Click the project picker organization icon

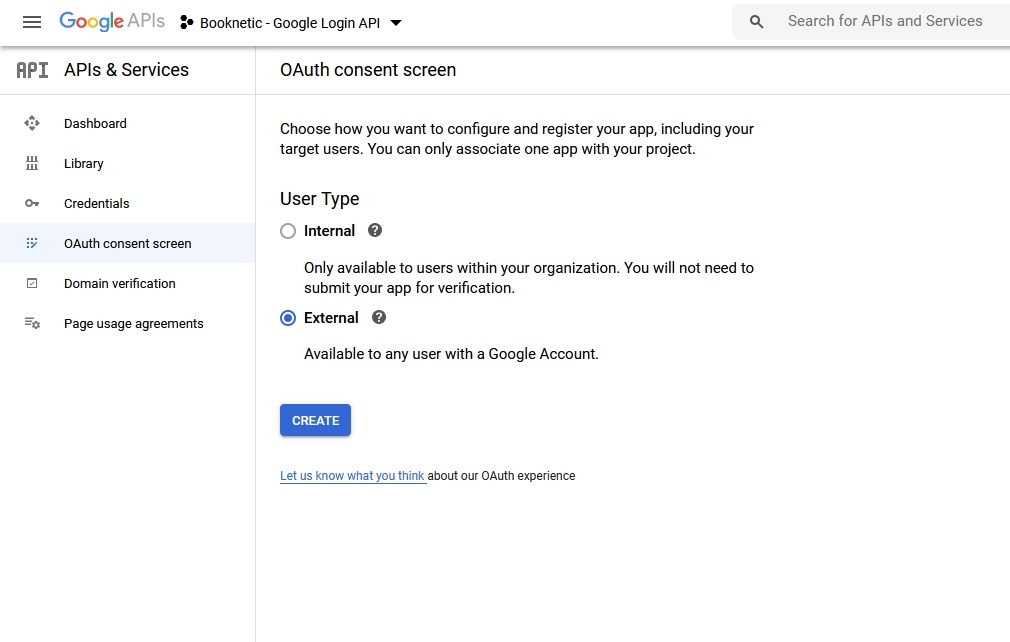tap(185, 21)
